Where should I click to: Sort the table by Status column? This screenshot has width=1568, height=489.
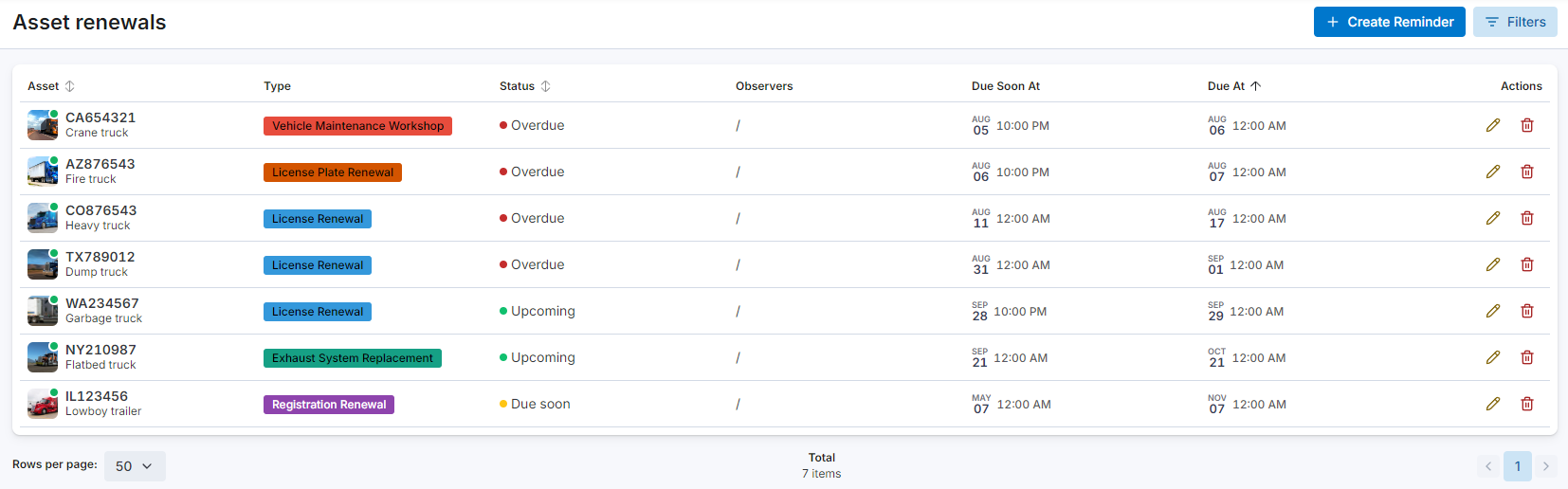545,86
